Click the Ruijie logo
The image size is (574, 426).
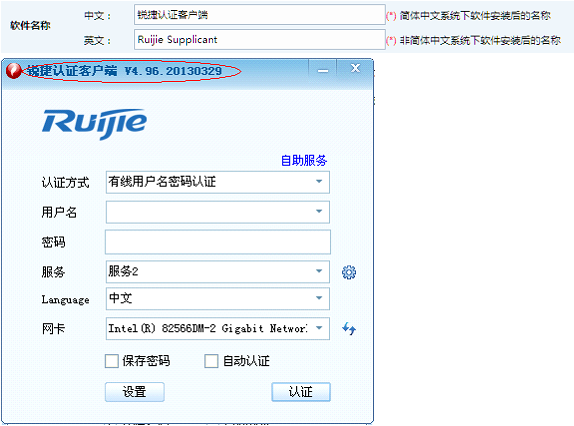[x=94, y=123]
